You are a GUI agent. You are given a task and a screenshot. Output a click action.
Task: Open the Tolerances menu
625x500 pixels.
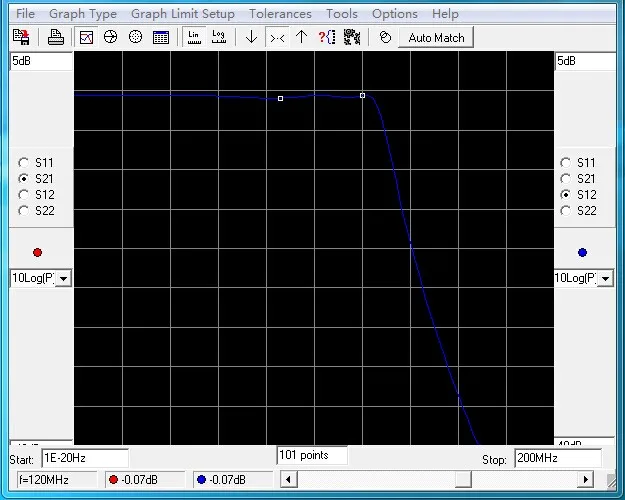[280, 14]
